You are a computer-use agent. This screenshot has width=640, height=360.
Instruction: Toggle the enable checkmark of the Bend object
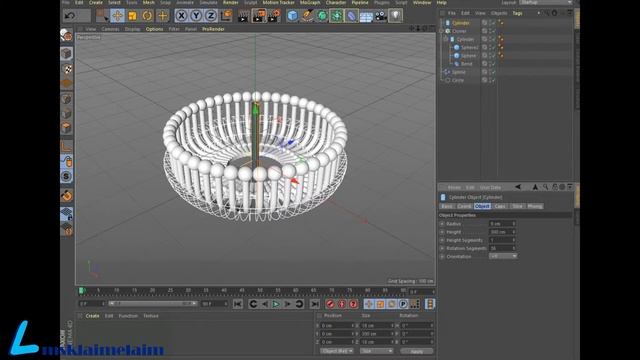(492, 64)
